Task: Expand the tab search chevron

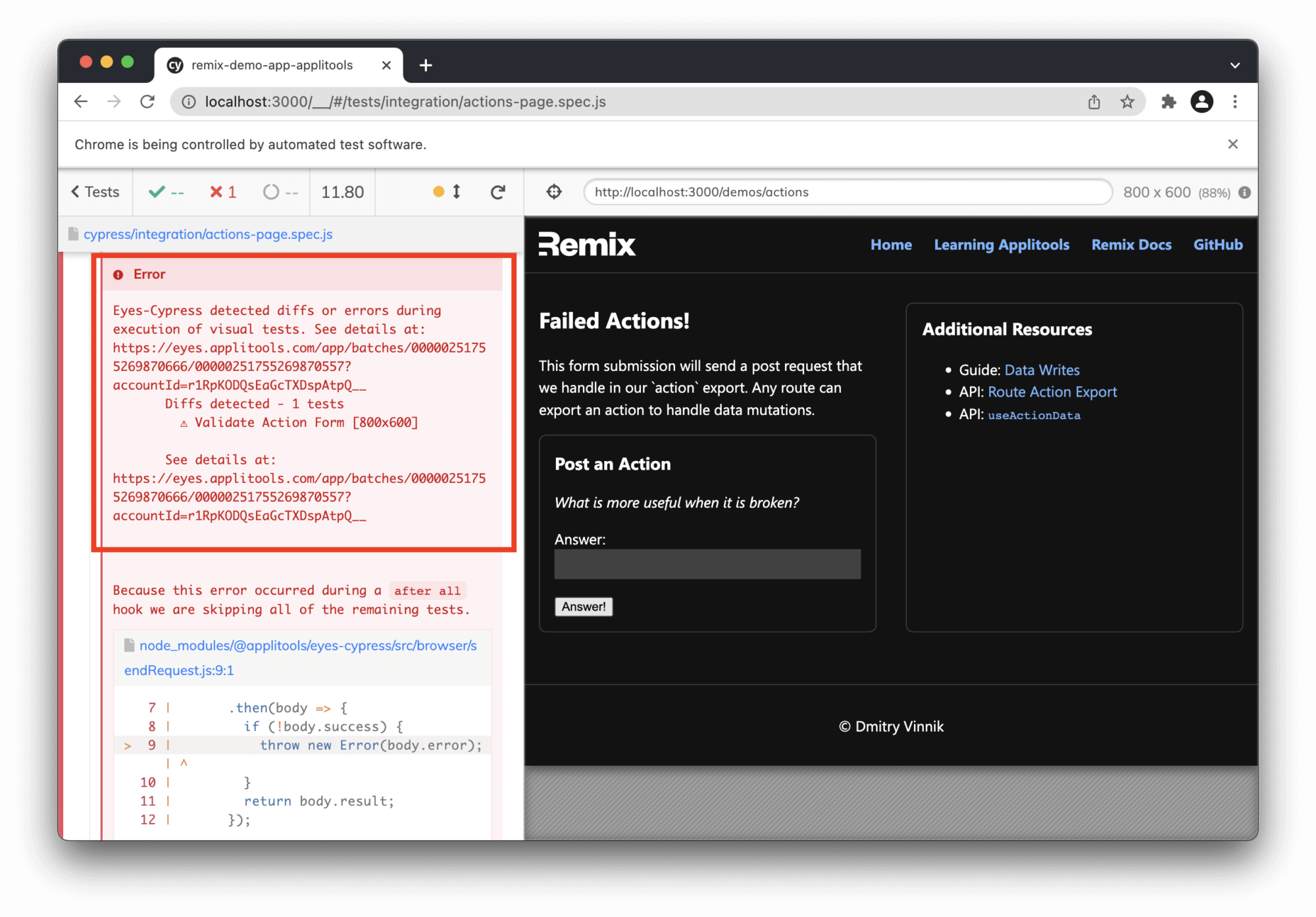Action: pyautogui.click(x=1234, y=65)
